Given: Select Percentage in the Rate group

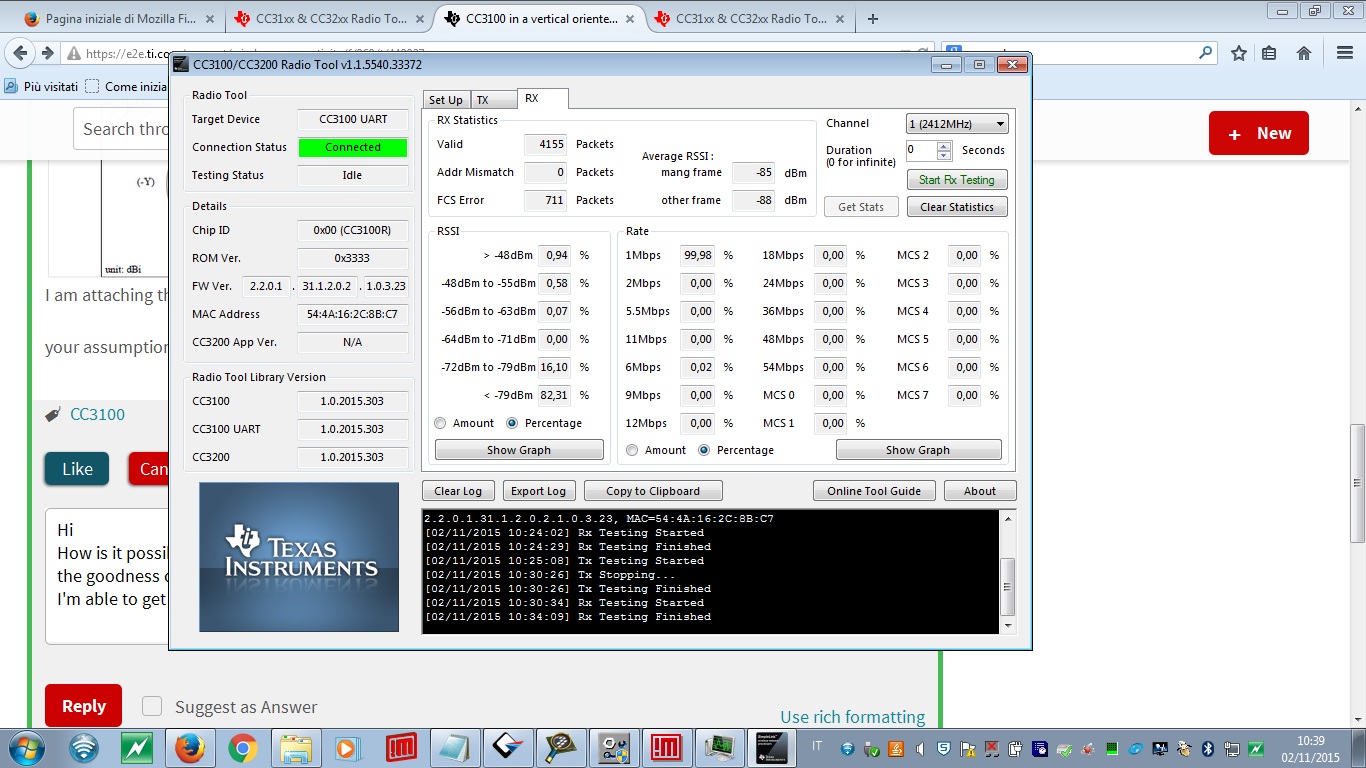Looking at the screenshot, I should pos(704,450).
